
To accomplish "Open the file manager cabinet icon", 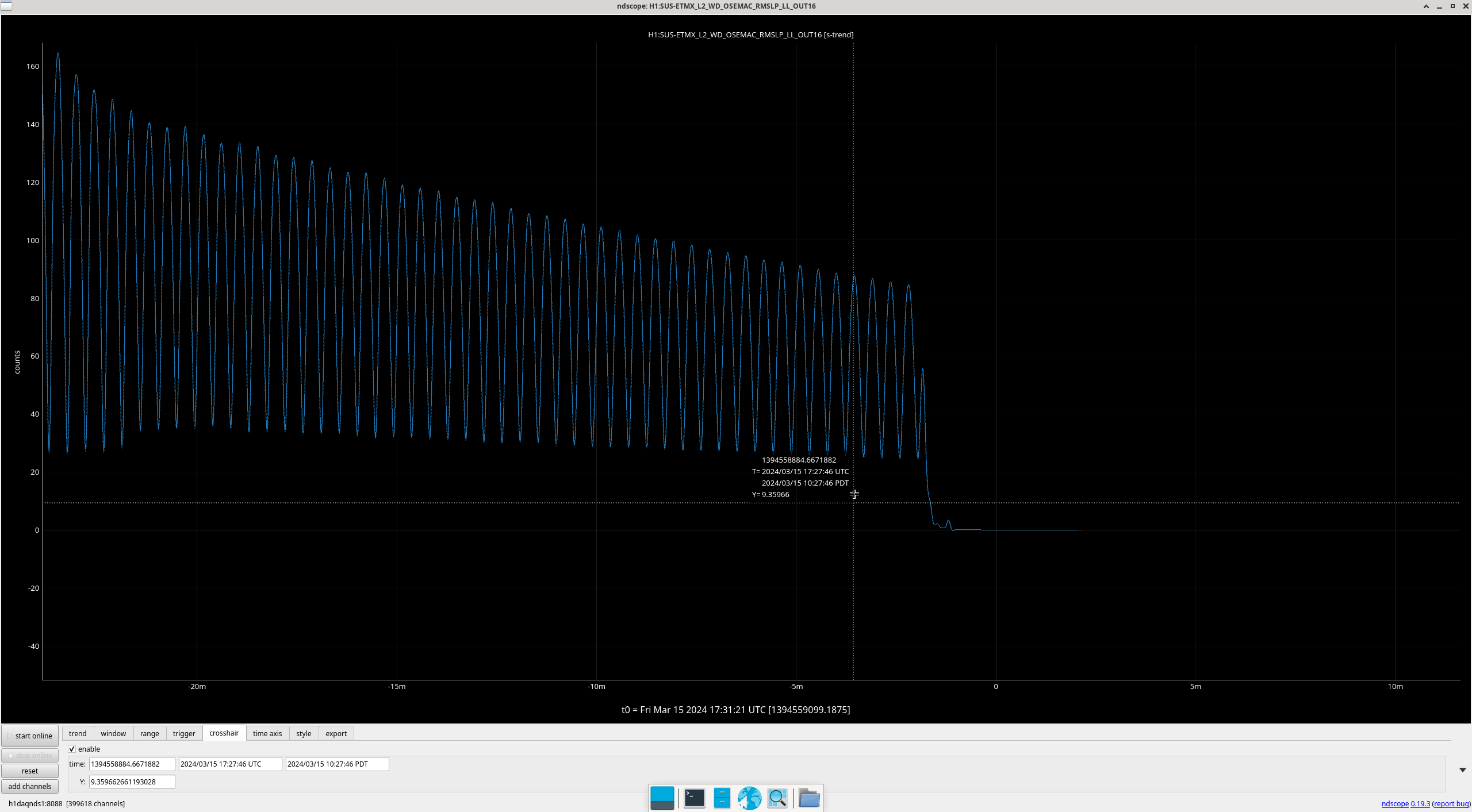I will [722, 798].
